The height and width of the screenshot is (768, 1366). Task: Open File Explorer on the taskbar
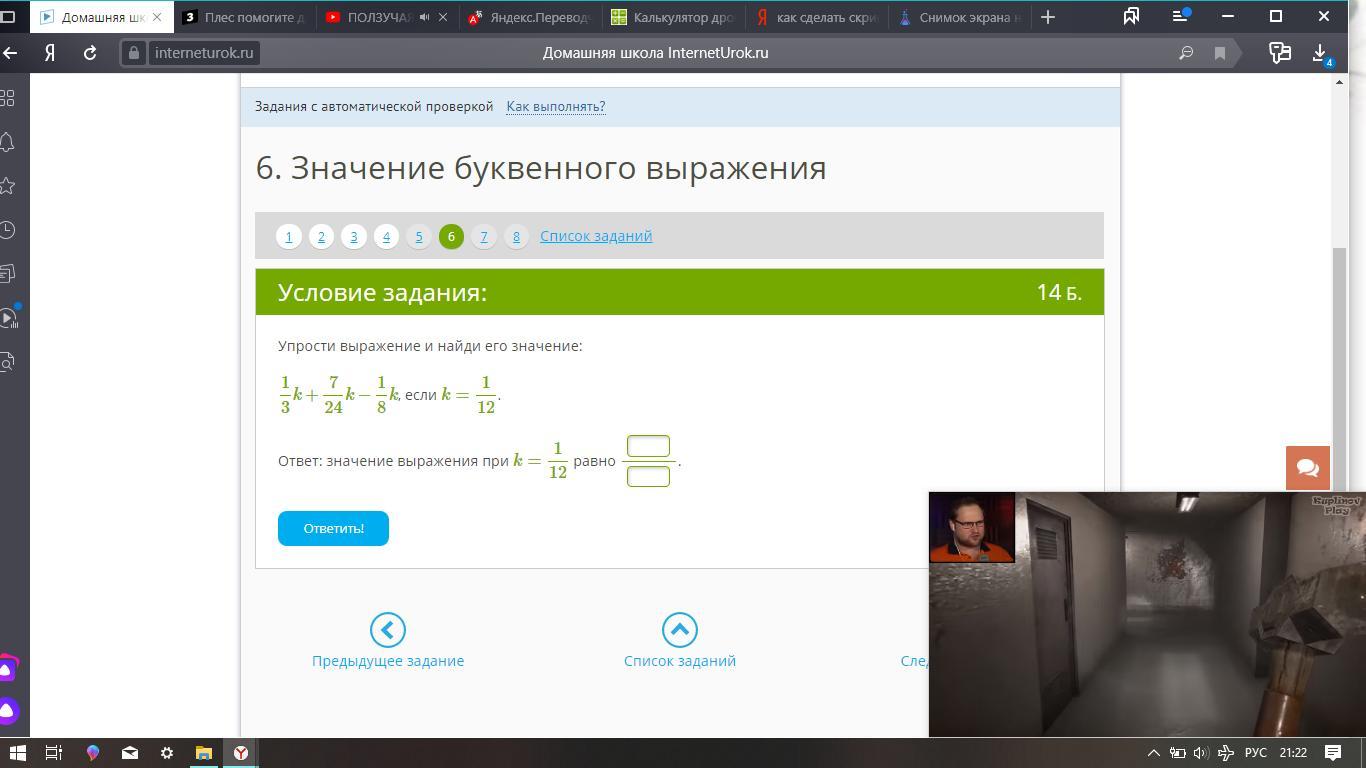(x=204, y=753)
